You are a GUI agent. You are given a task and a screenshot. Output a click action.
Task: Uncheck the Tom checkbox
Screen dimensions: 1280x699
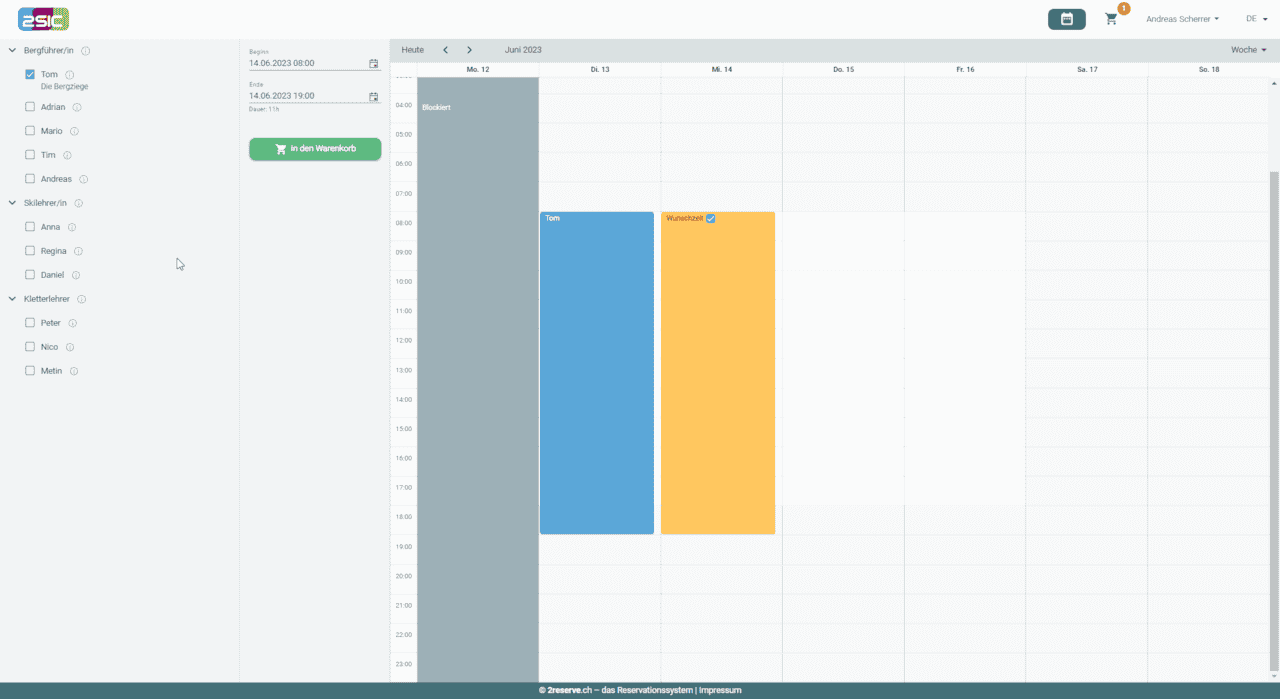click(30, 75)
